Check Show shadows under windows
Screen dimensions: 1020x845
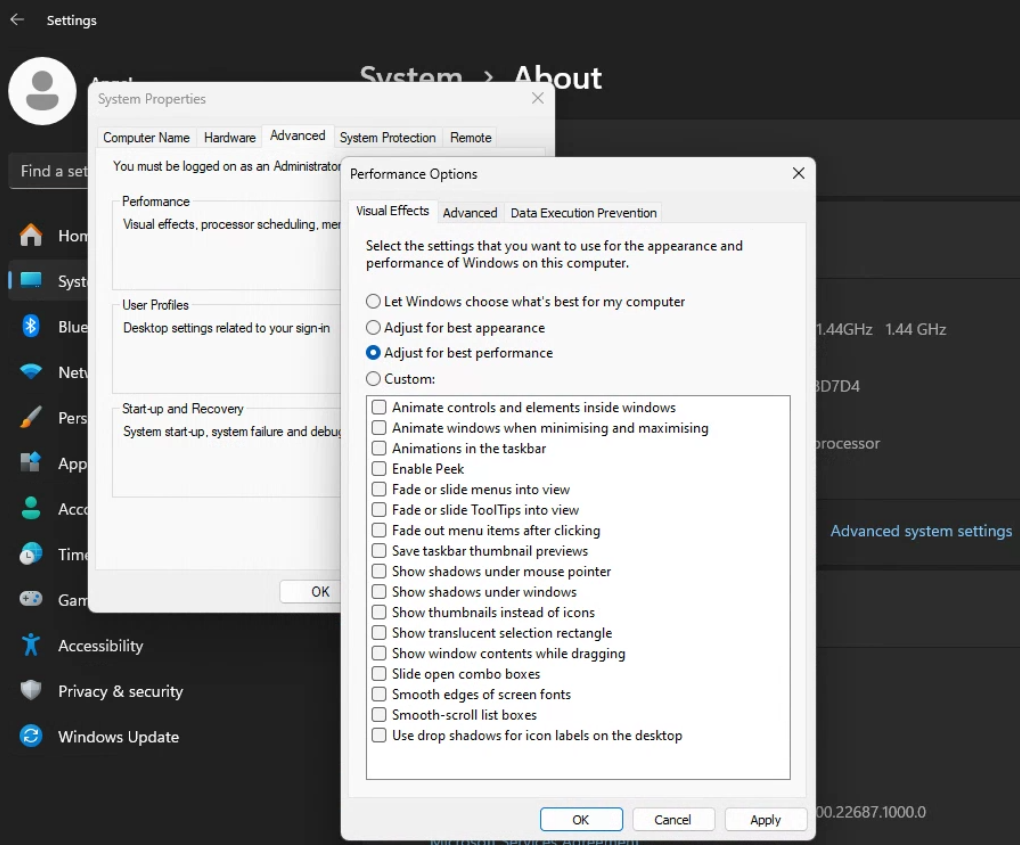(379, 591)
